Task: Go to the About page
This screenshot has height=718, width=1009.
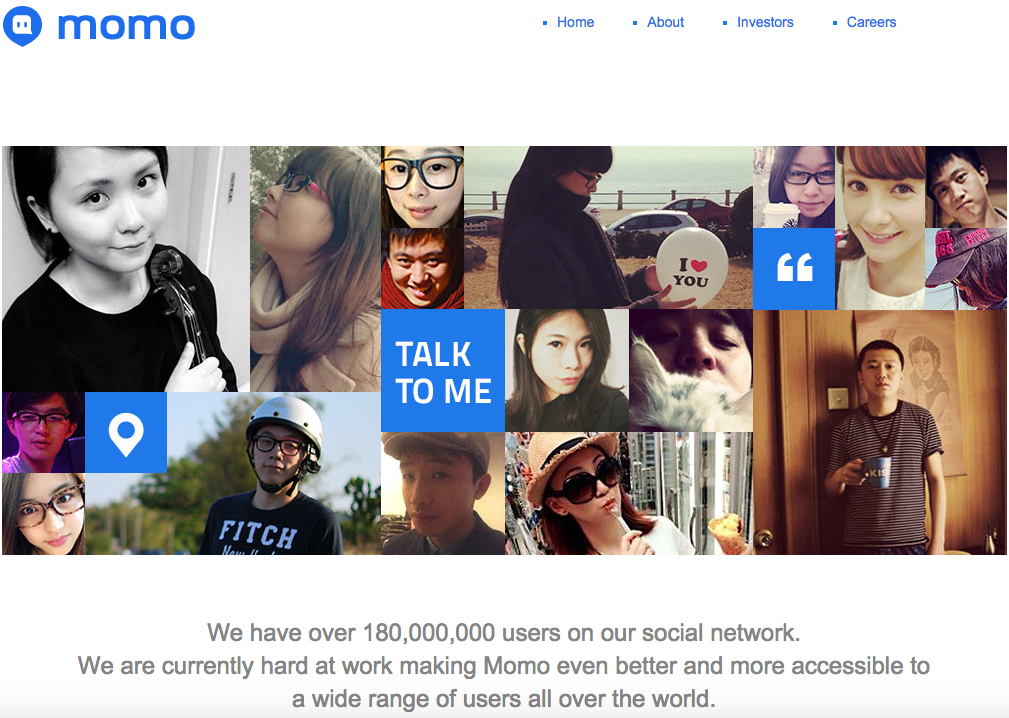Action: pyautogui.click(x=665, y=22)
